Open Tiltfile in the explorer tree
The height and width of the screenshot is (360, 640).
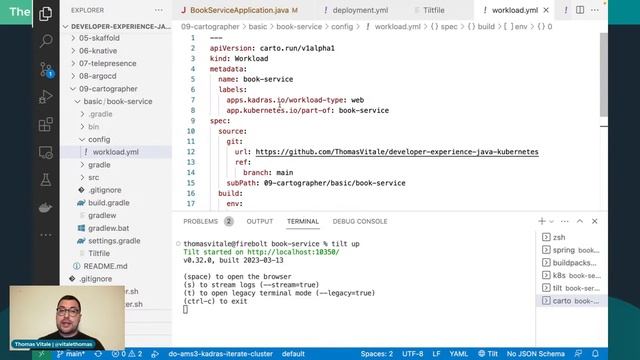click(x=117, y=253)
